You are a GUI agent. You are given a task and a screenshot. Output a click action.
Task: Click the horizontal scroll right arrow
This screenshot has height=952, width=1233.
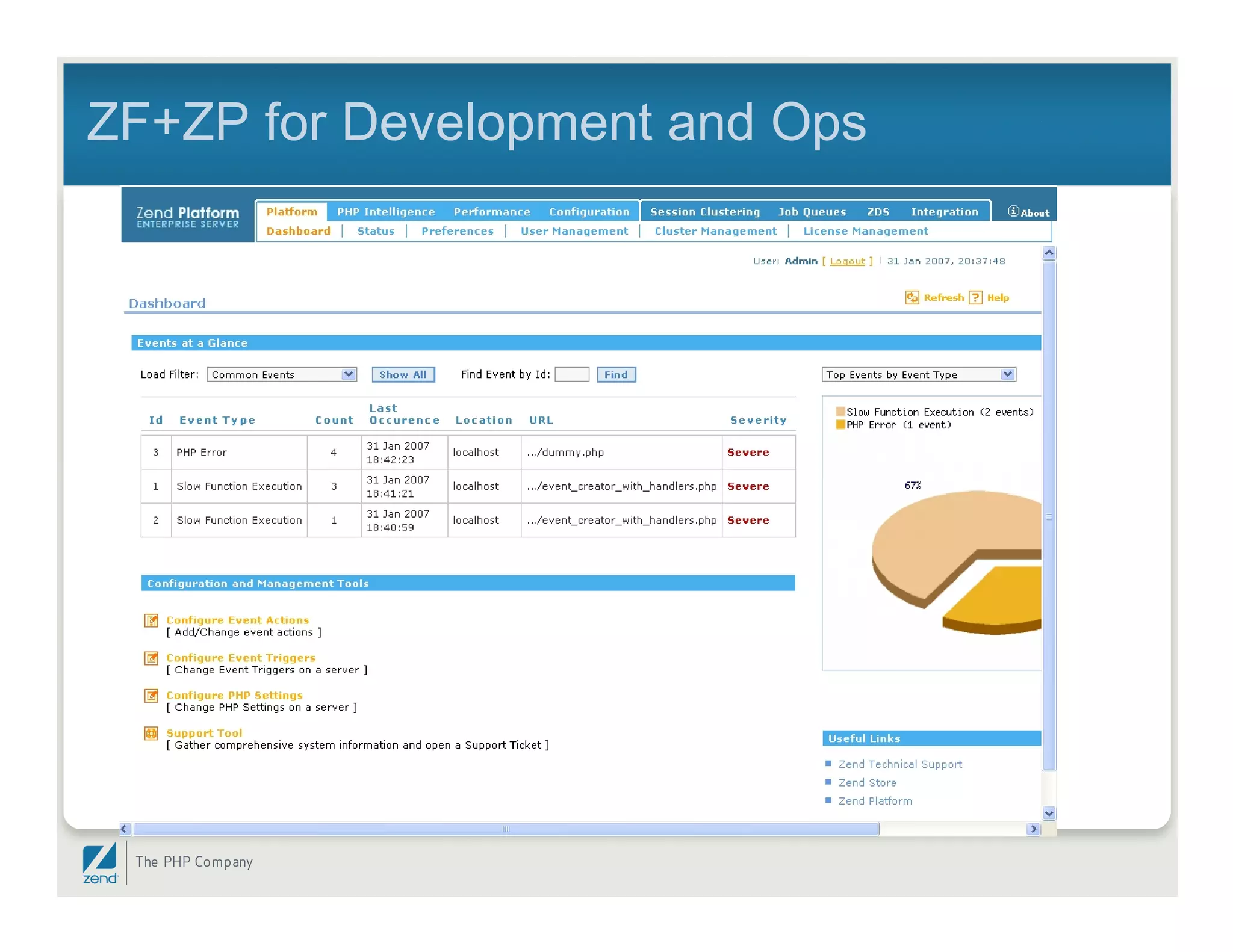(x=1033, y=829)
